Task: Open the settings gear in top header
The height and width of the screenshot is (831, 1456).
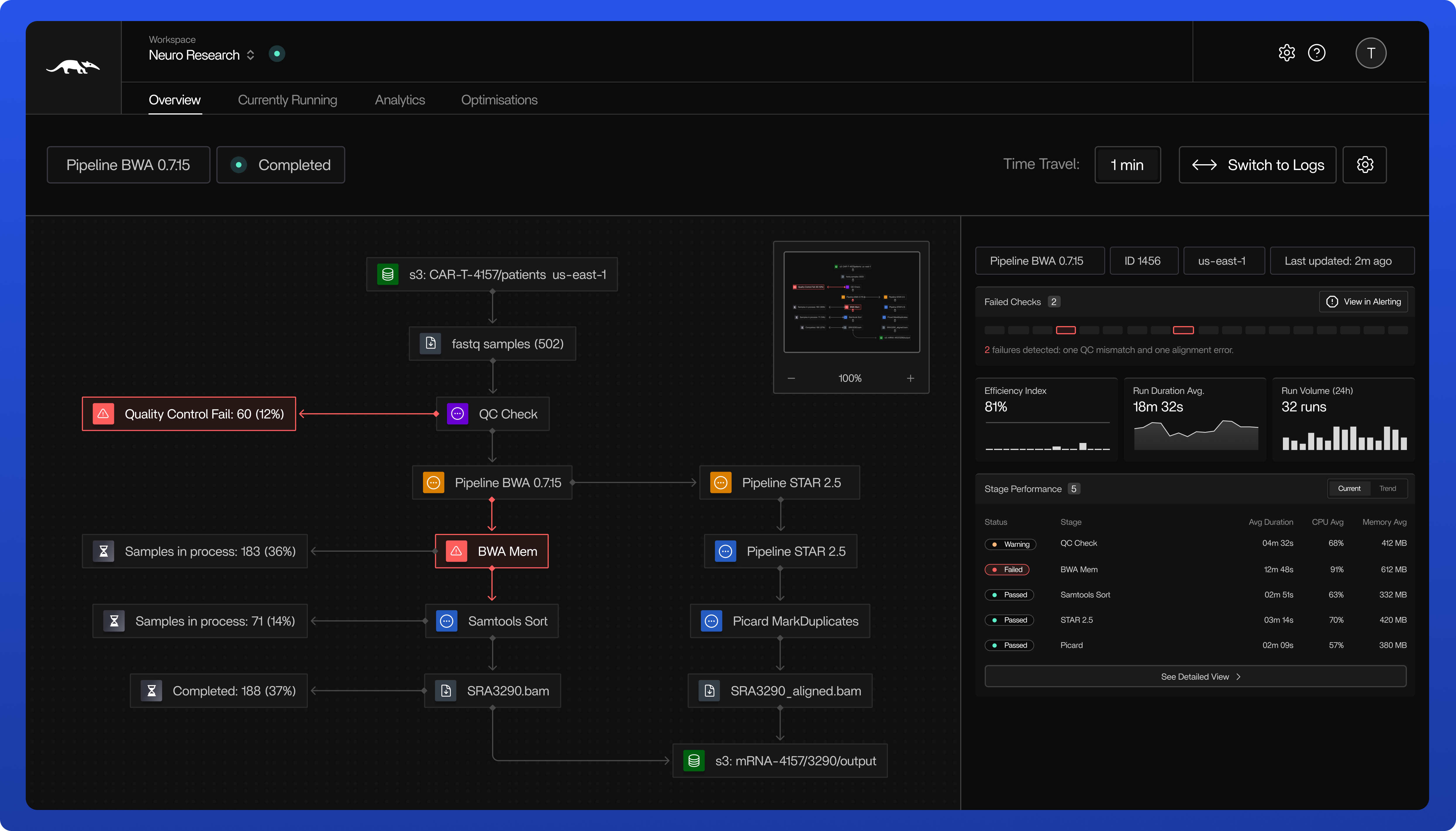Action: coord(1286,53)
